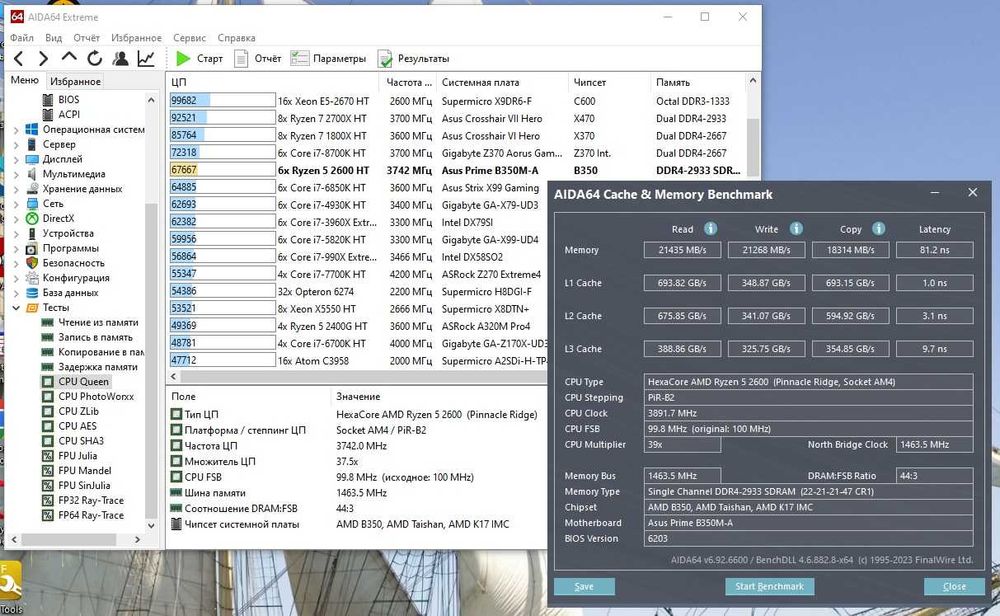
Task: Click the Start Benchmark button
Action: click(x=769, y=587)
